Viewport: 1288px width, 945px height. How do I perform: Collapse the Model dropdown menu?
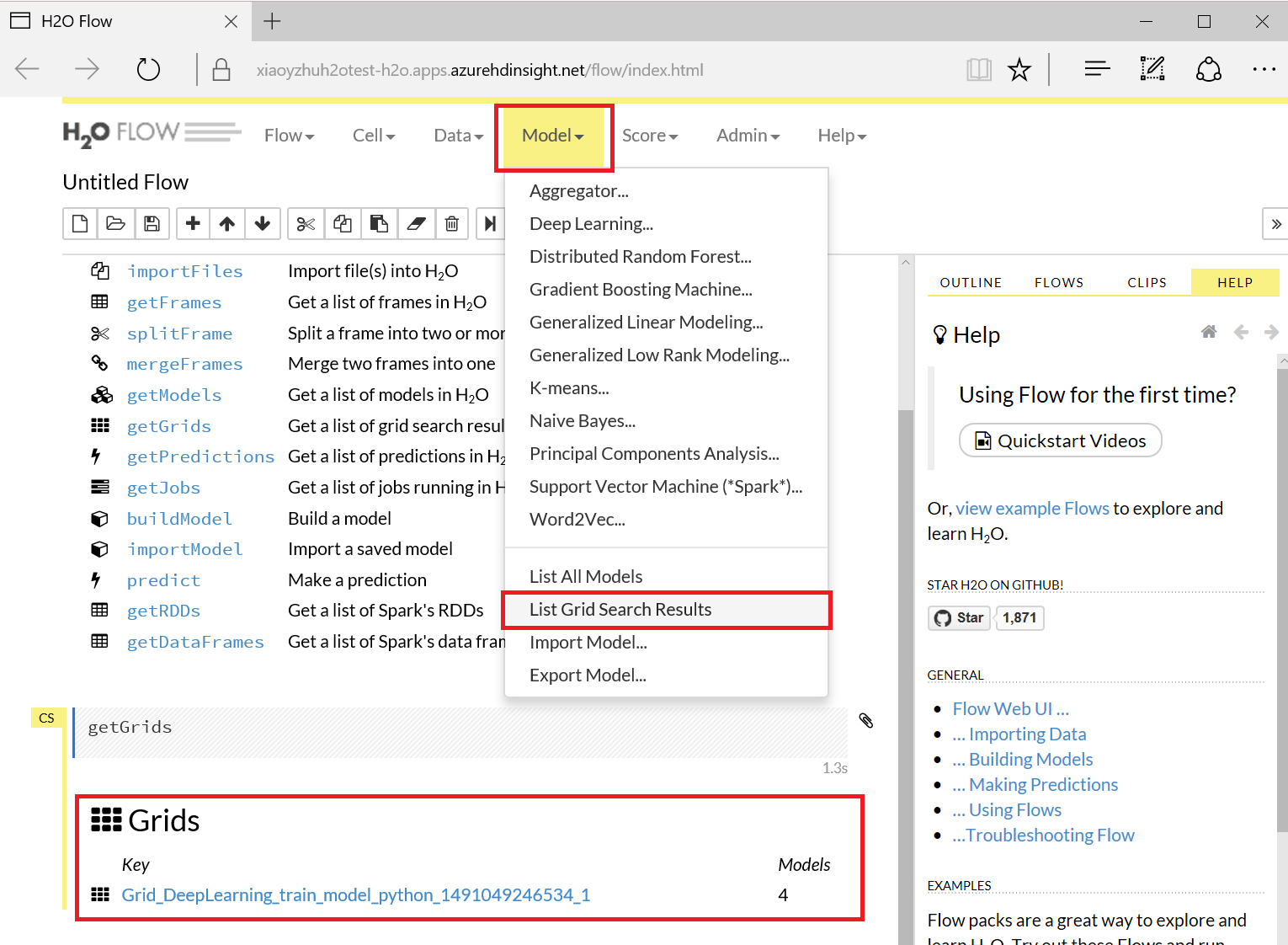[x=553, y=136]
